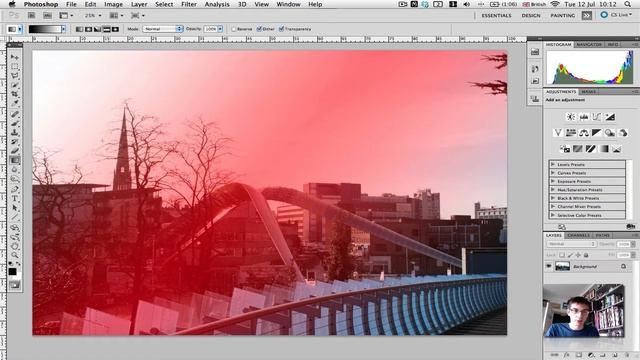640x360 pixels.
Task: Select the Move tool
Action: 15,57
